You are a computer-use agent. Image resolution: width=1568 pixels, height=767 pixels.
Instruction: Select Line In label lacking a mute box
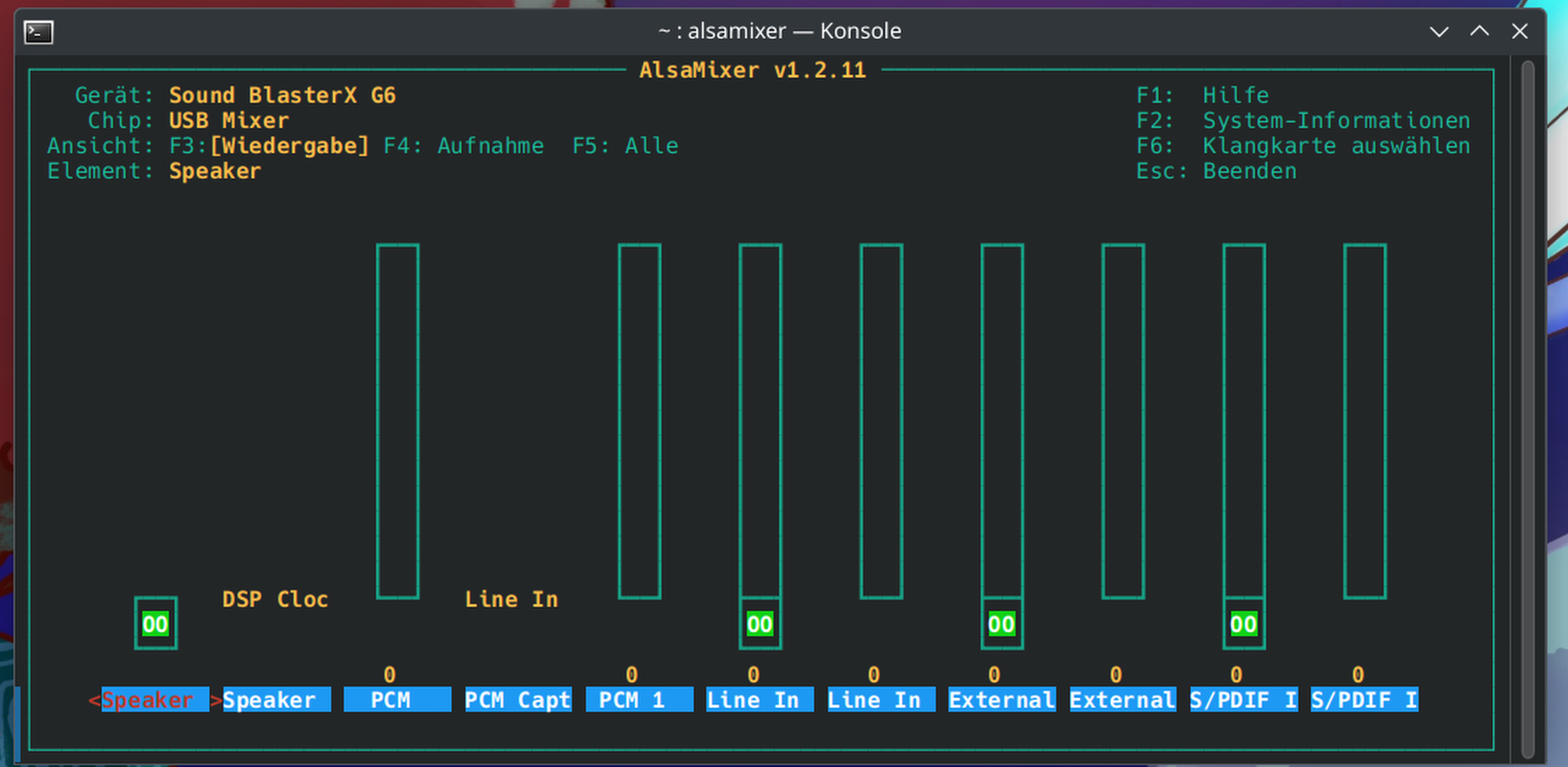click(x=881, y=700)
